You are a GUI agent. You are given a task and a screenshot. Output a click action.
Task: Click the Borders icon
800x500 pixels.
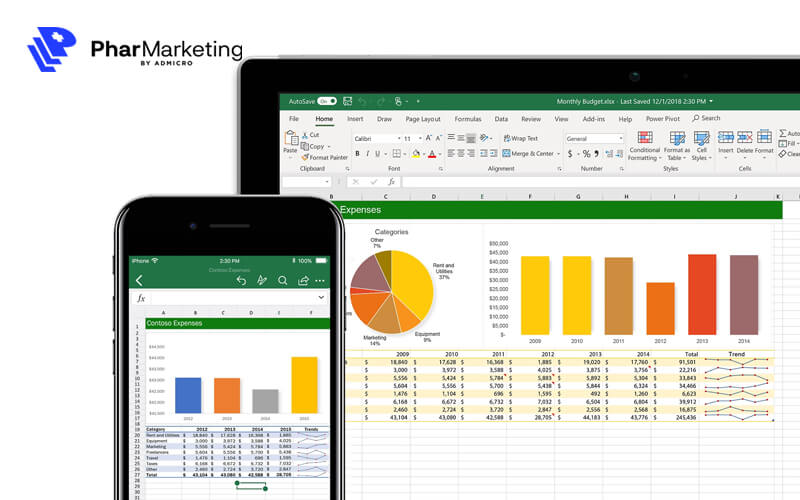(396, 154)
